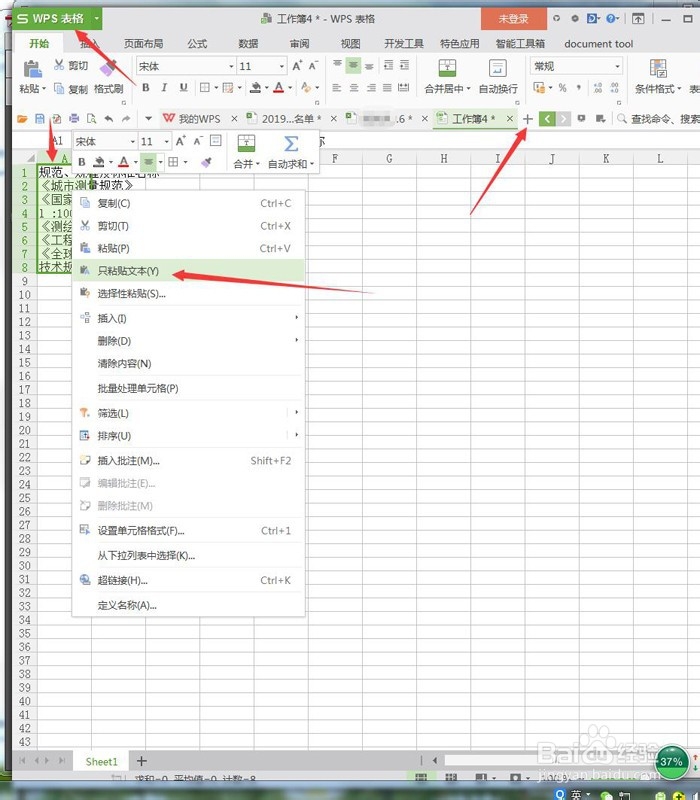
Task: Click the Open folder icon in quick toolbar
Action: pyautogui.click(x=22, y=119)
